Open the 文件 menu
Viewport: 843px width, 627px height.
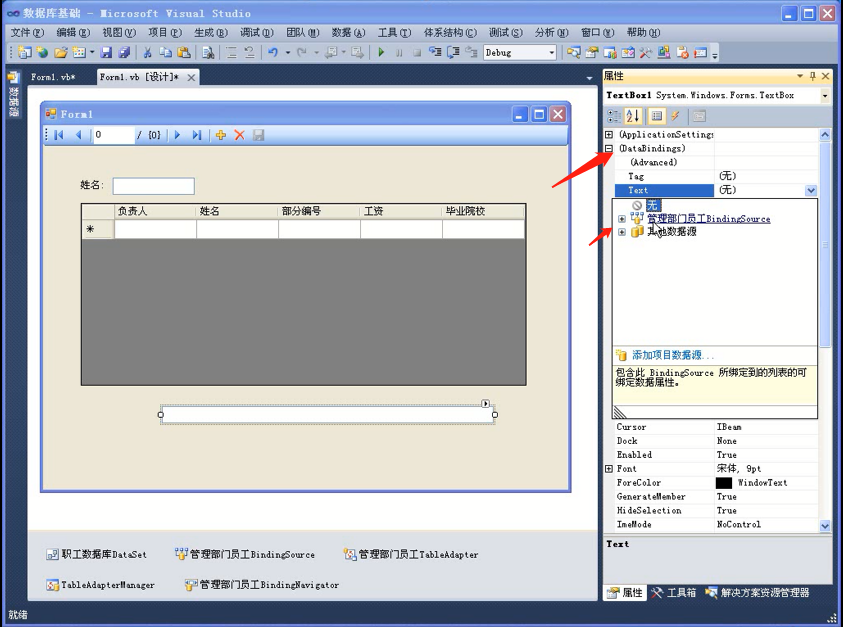click(27, 33)
